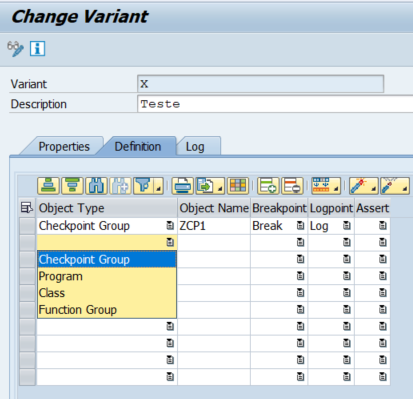Screen dimensions: 413x399
Task: Print the table with printer icon
Action: (183, 186)
